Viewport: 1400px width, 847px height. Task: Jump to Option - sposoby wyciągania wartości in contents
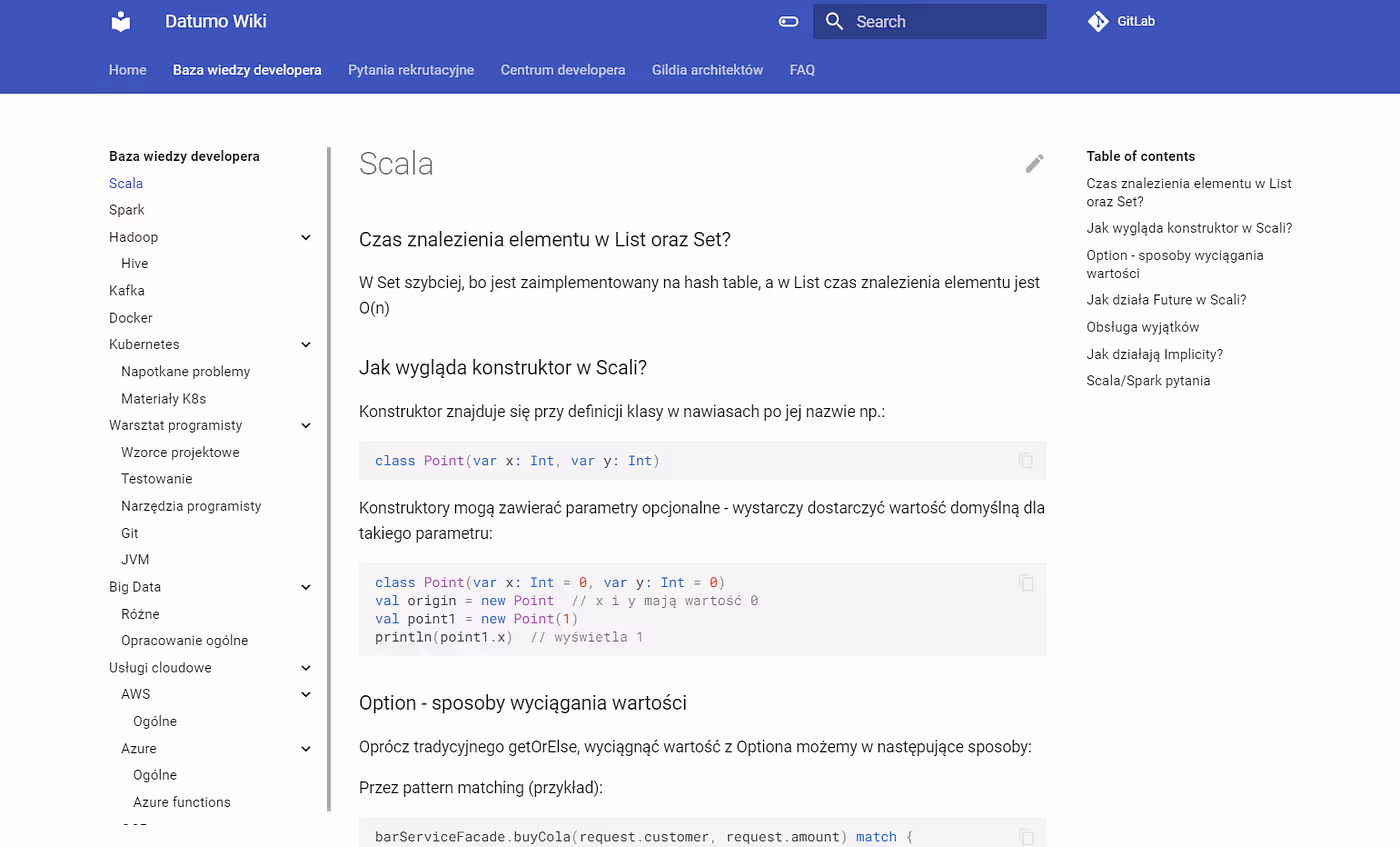[x=1175, y=264]
